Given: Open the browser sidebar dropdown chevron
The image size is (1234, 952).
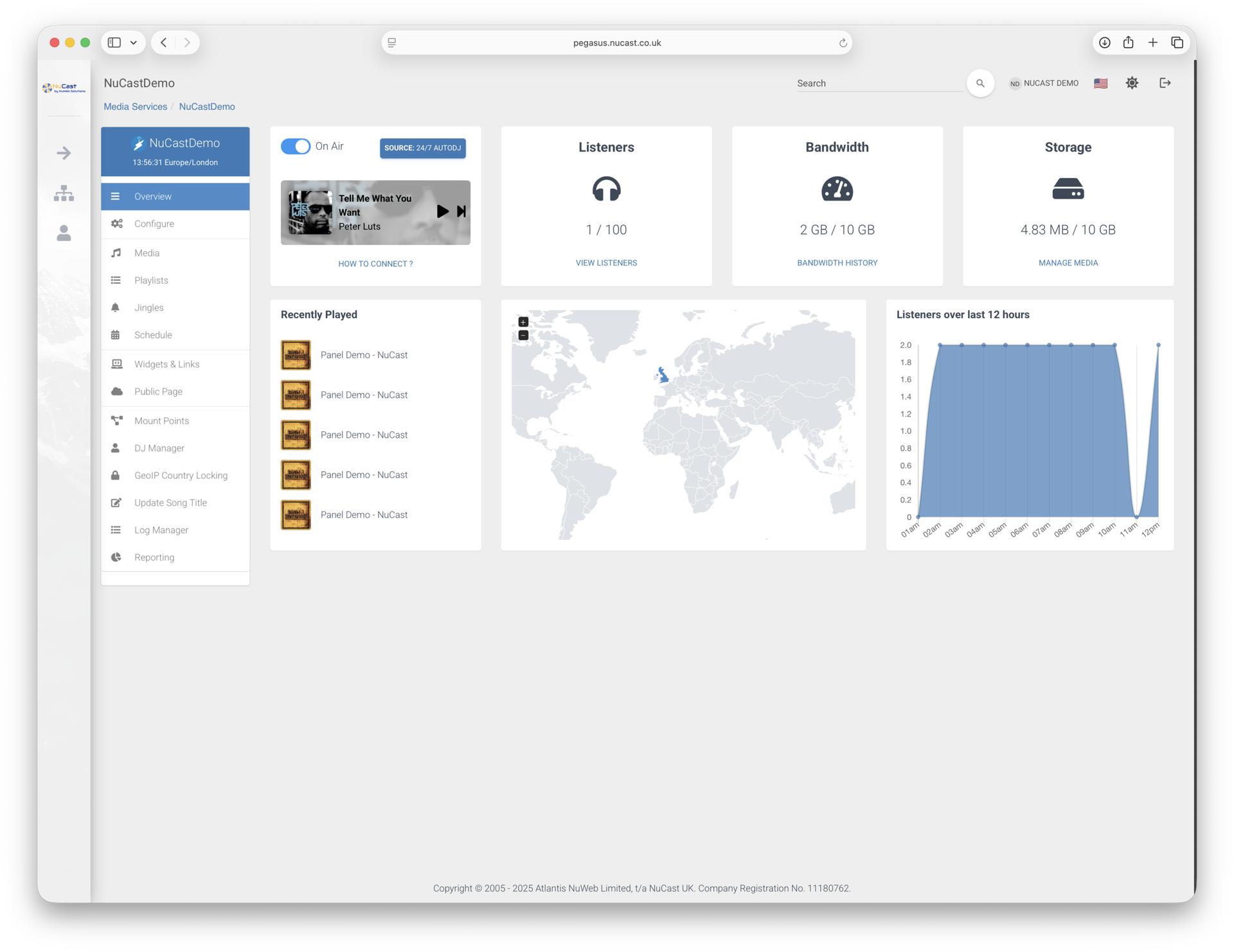Looking at the screenshot, I should (134, 42).
